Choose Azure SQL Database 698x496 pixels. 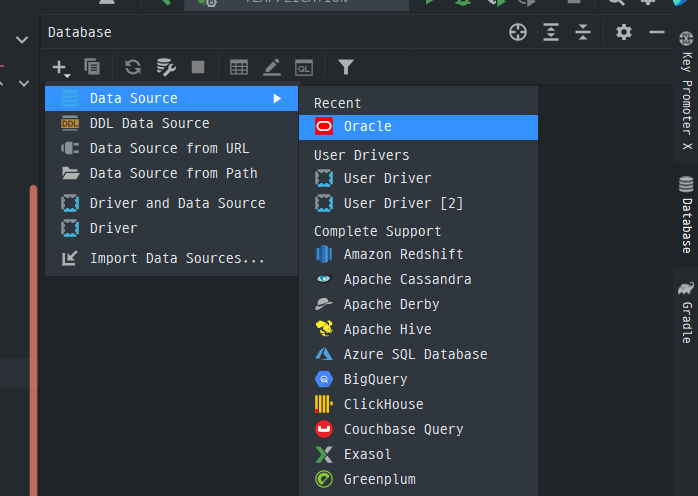click(x=418, y=354)
